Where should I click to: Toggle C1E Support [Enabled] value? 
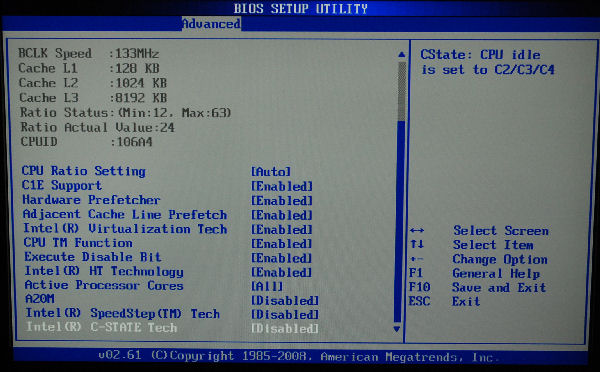coord(282,186)
